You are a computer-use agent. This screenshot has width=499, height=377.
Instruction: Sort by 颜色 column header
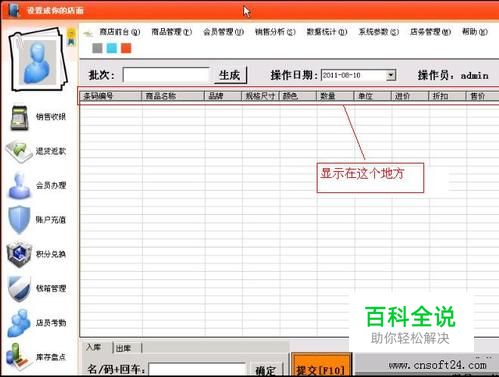298,96
